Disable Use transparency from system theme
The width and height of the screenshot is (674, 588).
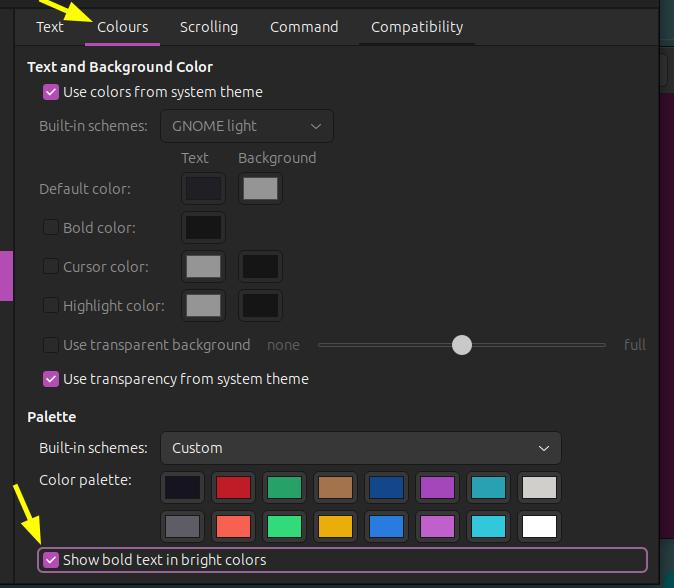tap(51, 379)
